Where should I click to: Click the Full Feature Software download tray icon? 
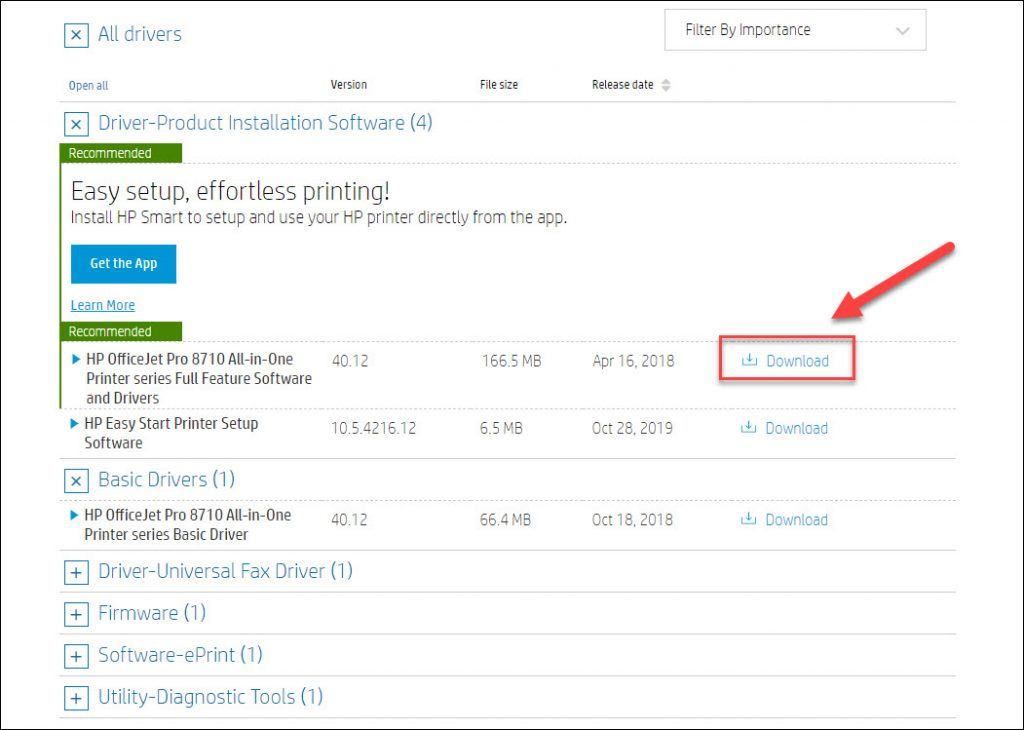[750, 360]
